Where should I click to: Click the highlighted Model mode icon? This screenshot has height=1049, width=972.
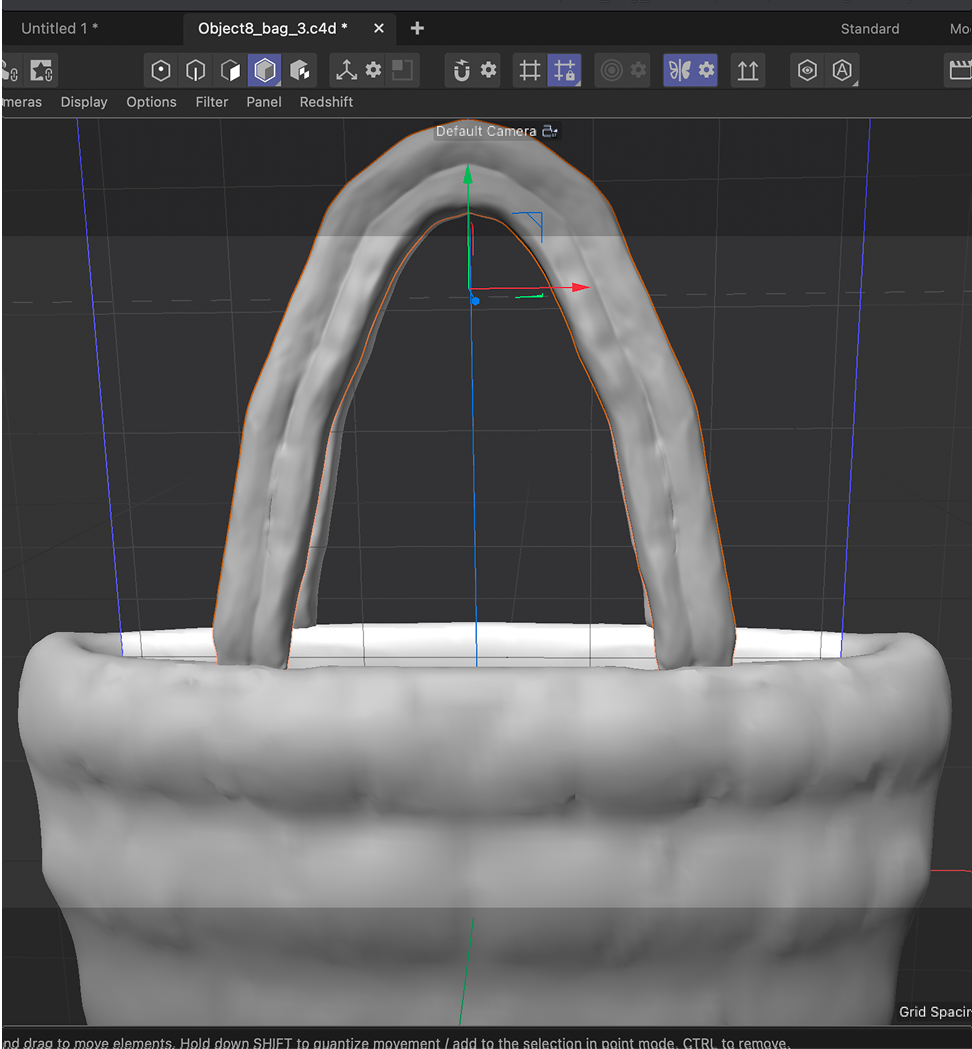[x=263, y=70]
